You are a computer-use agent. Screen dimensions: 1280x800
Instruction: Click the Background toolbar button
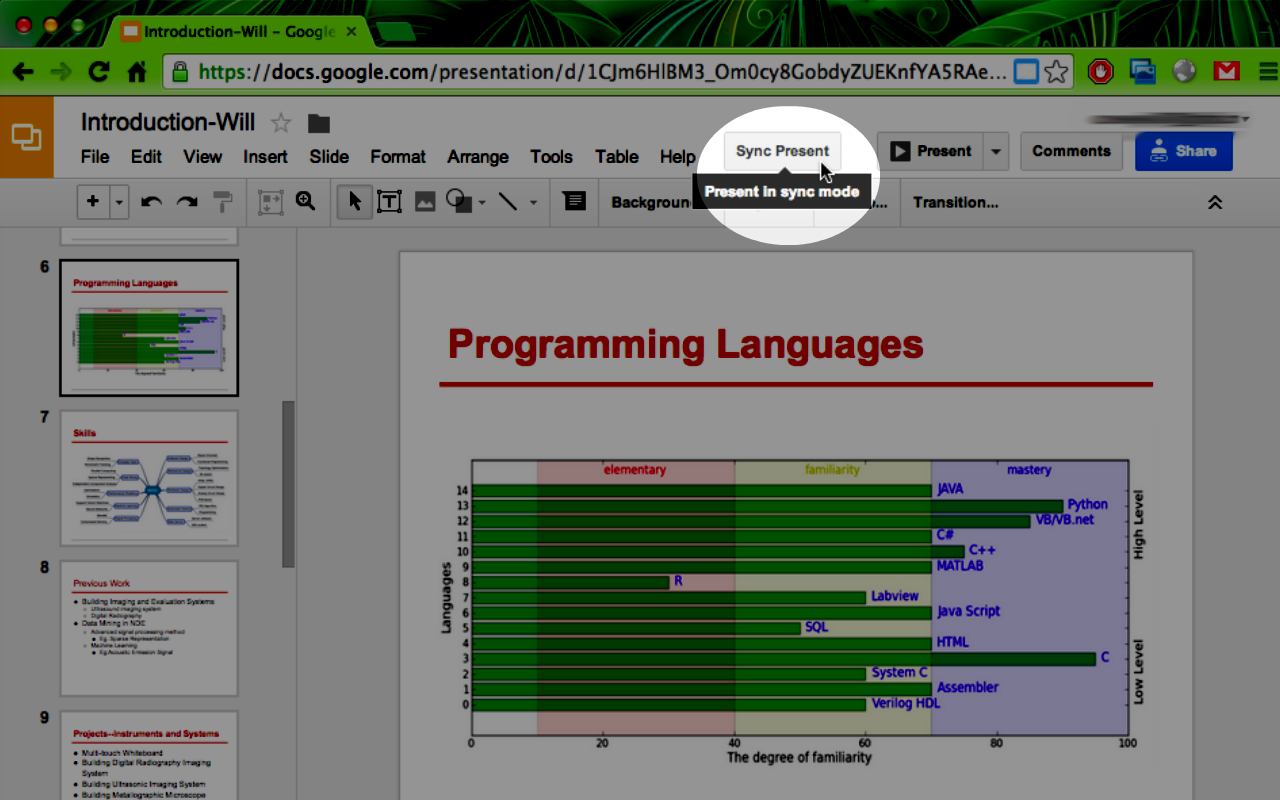tap(651, 202)
